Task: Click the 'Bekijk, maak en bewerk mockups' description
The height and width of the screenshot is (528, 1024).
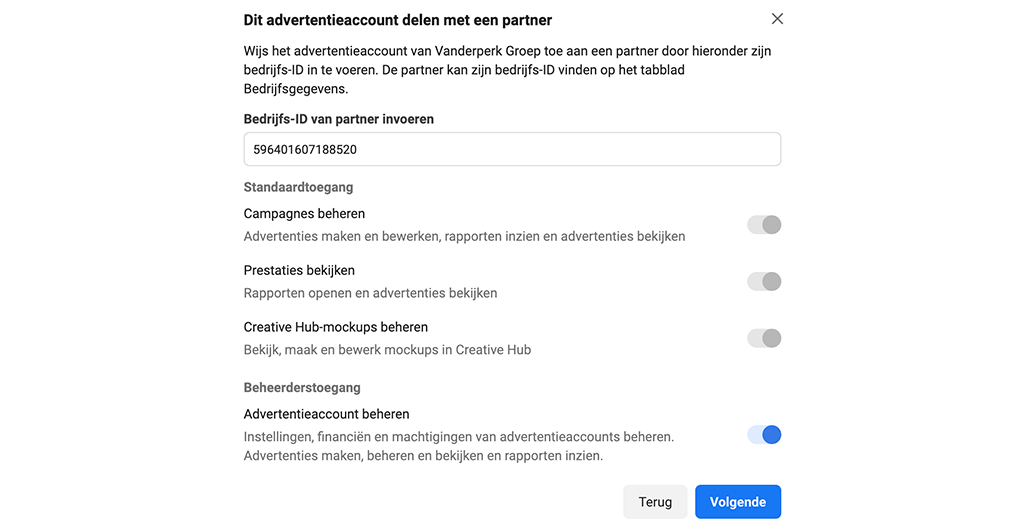Action: (387, 350)
